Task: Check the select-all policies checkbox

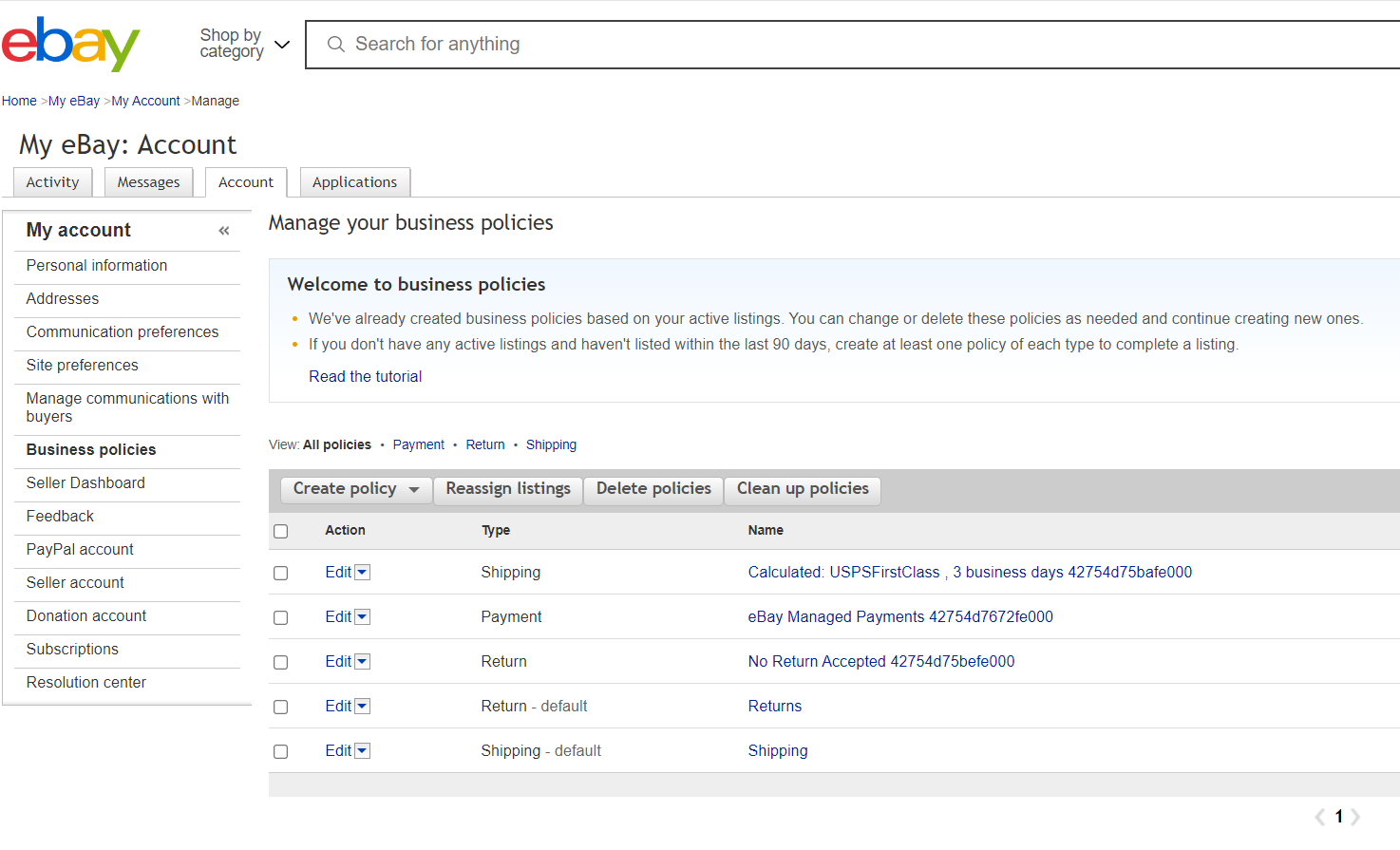Action: point(280,531)
